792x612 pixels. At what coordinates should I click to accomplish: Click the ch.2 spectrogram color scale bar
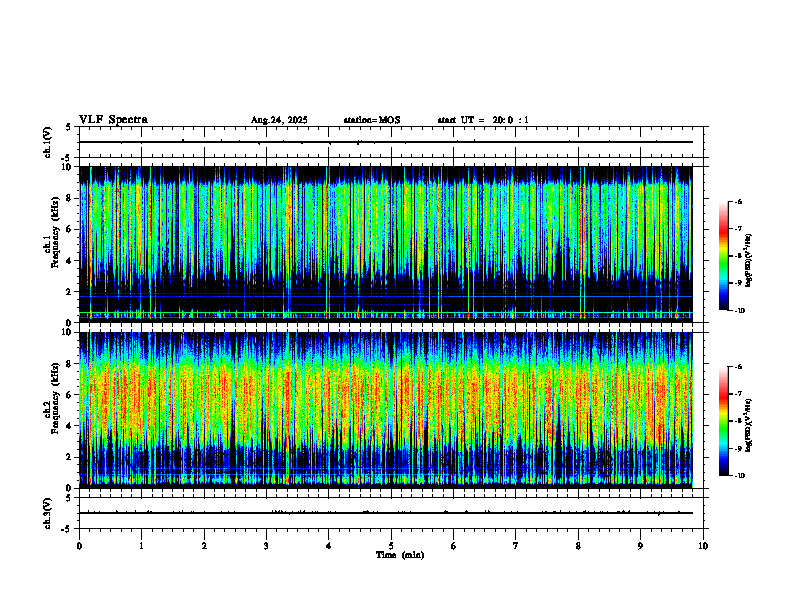click(x=723, y=421)
